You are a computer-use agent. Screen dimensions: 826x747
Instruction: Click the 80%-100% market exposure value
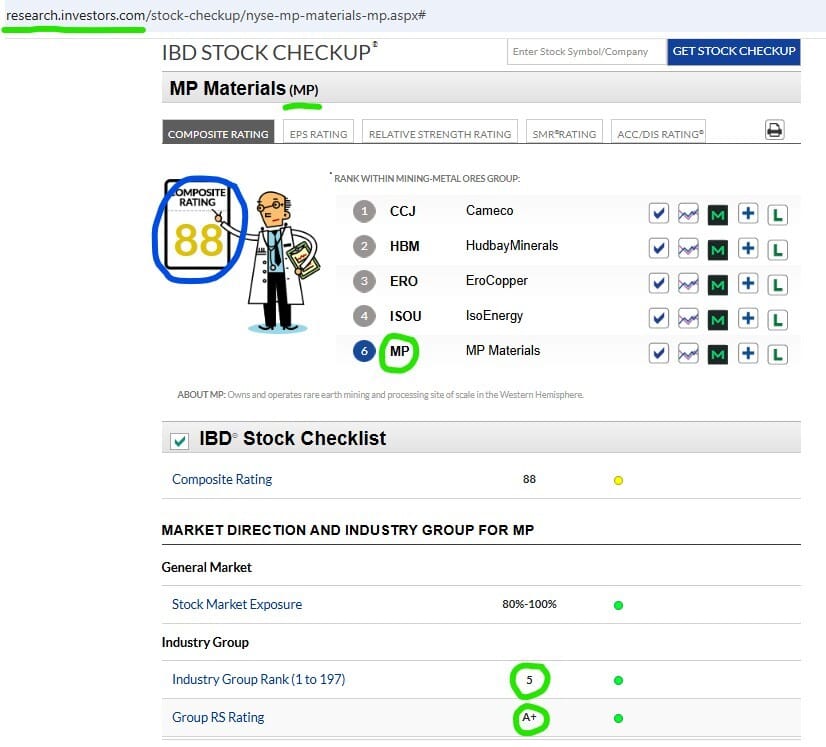529,604
